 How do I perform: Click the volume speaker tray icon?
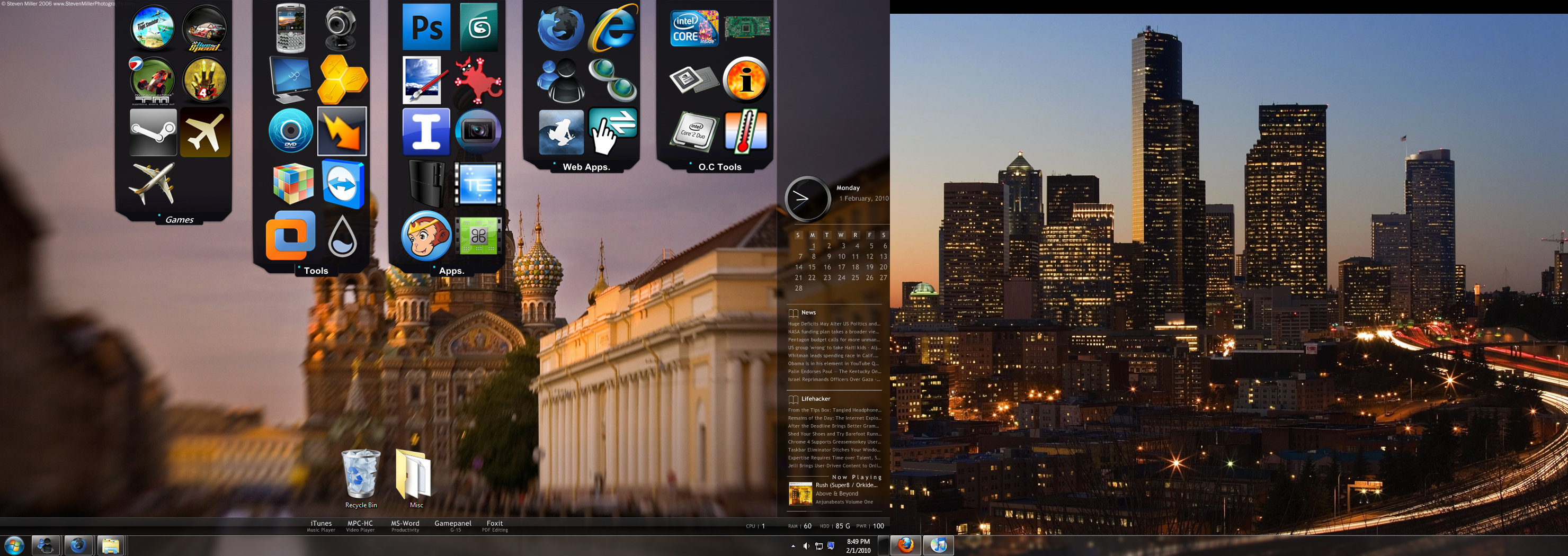[x=806, y=546]
